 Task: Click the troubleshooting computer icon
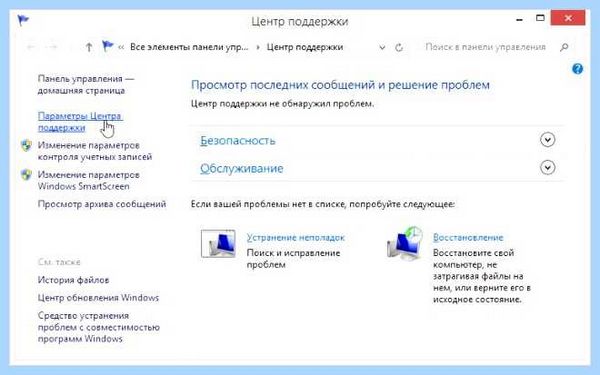point(218,243)
